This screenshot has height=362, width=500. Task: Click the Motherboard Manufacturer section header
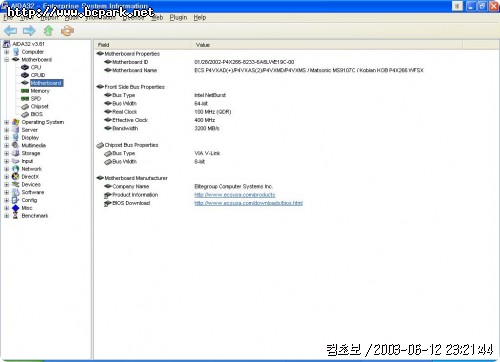point(136,178)
